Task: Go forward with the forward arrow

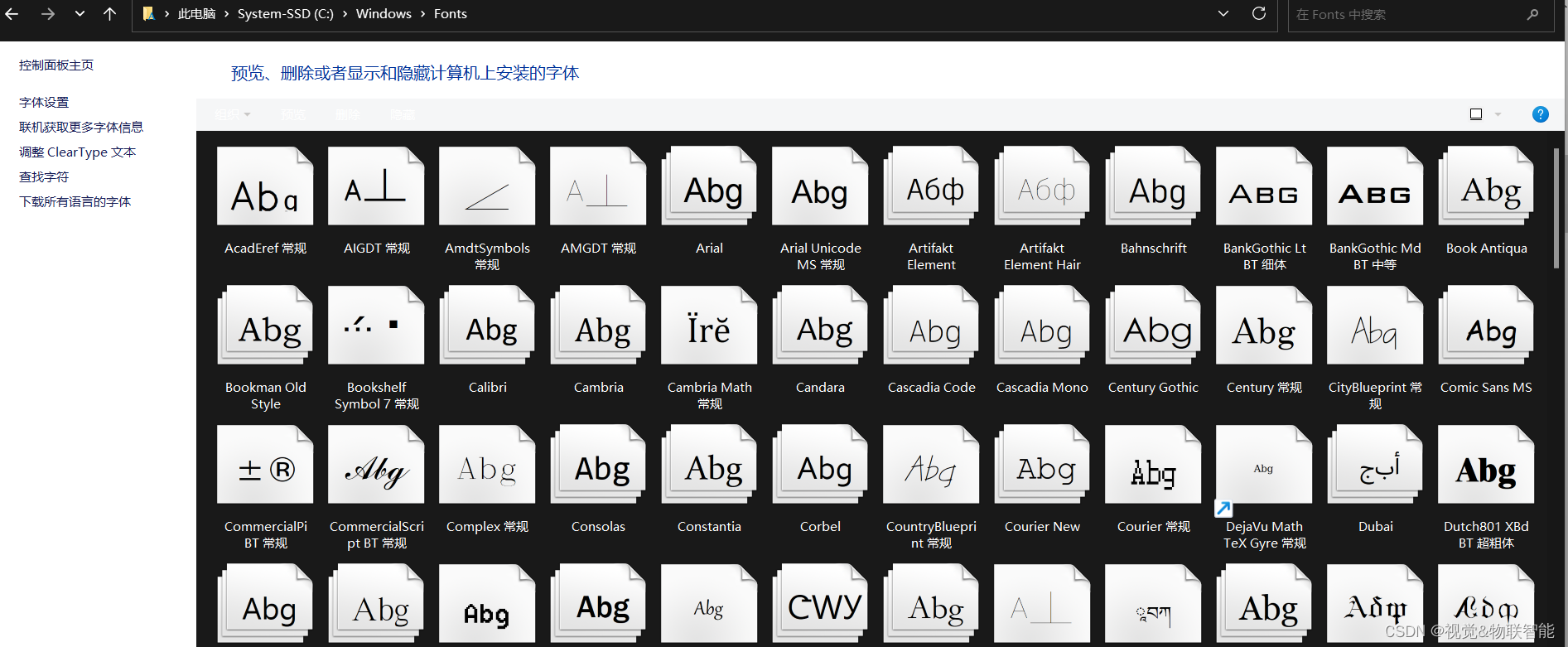Action: pyautogui.click(x=48, y=13)
